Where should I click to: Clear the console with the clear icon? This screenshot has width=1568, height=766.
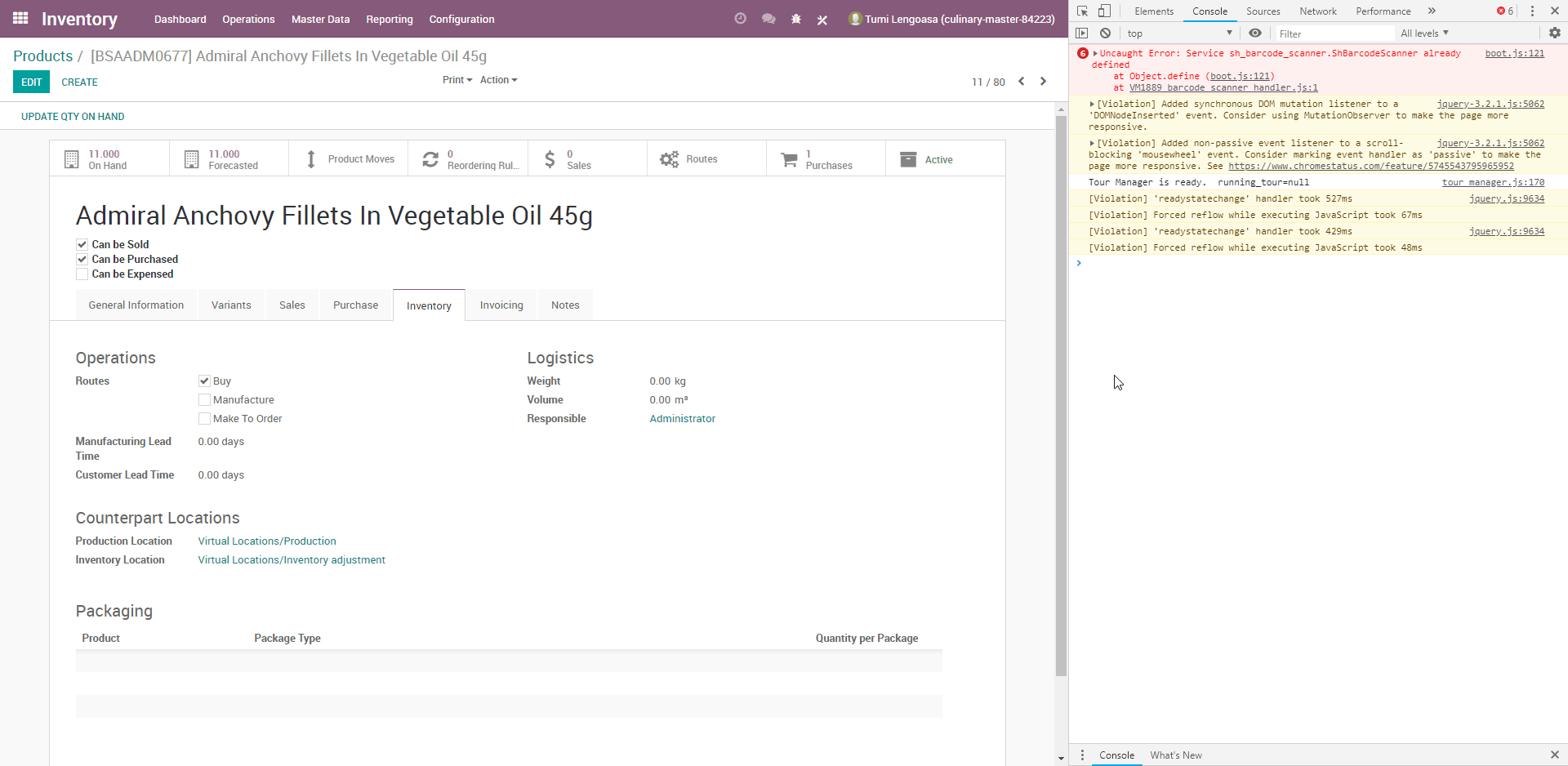(1105, 33)
